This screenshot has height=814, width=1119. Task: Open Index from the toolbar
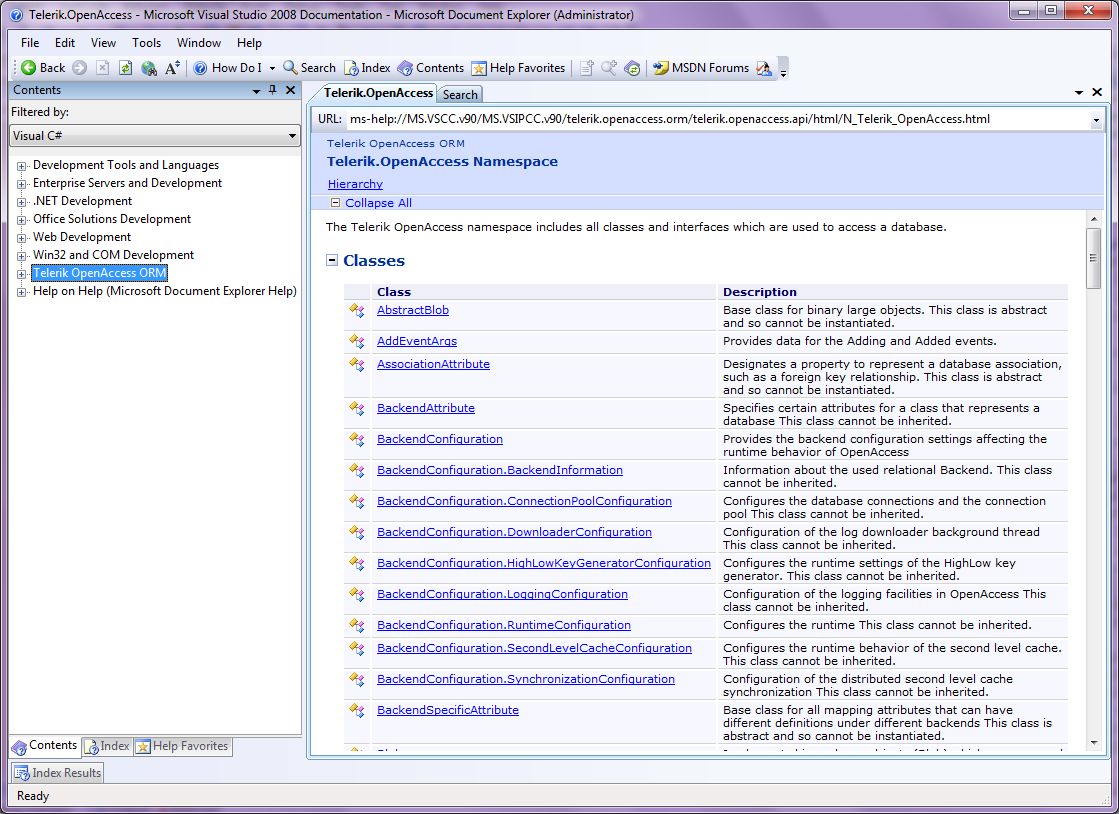367,68
